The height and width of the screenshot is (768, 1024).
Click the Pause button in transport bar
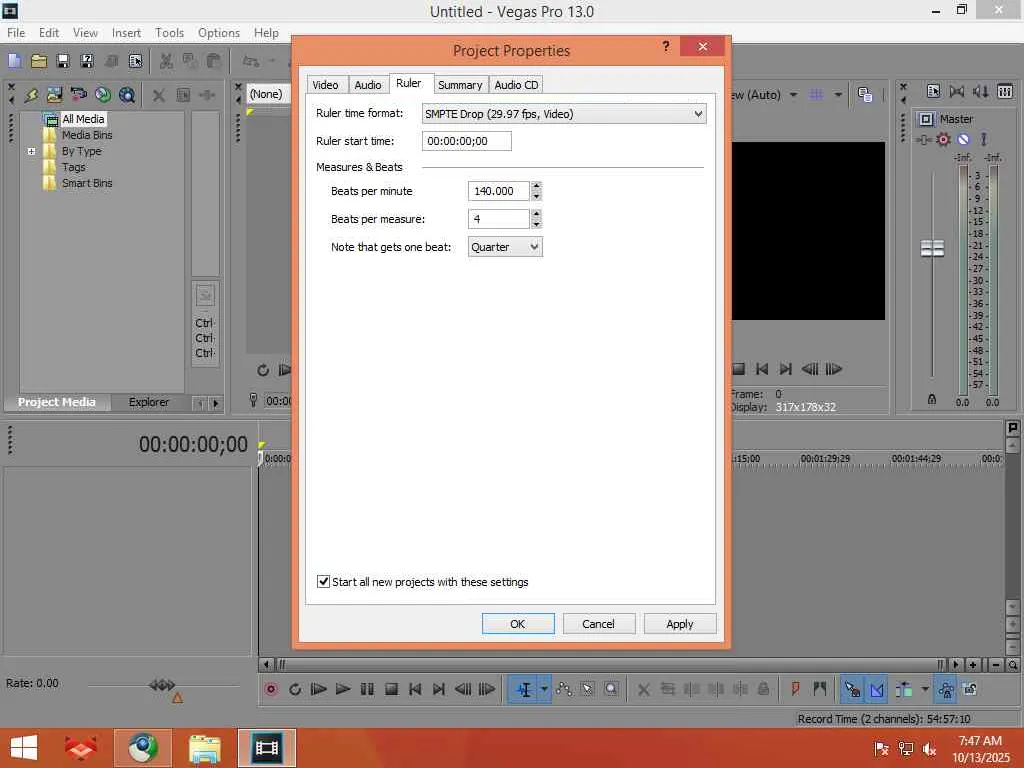(x=367, y=689)
